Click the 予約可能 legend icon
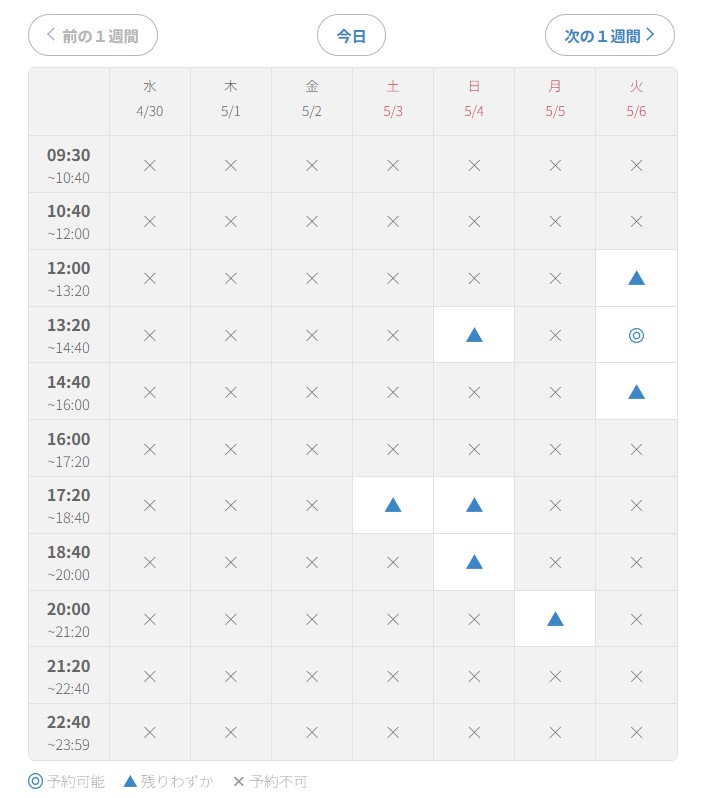 35,781
